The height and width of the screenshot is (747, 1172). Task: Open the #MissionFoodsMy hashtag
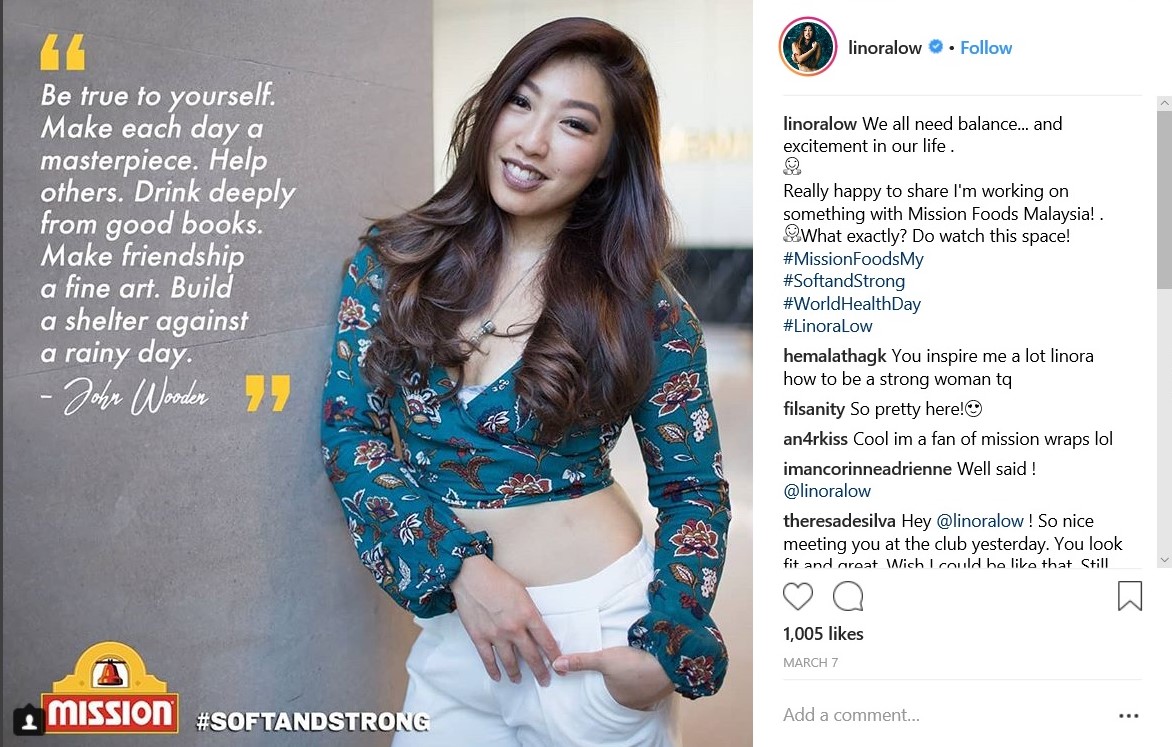pos(853,259)
